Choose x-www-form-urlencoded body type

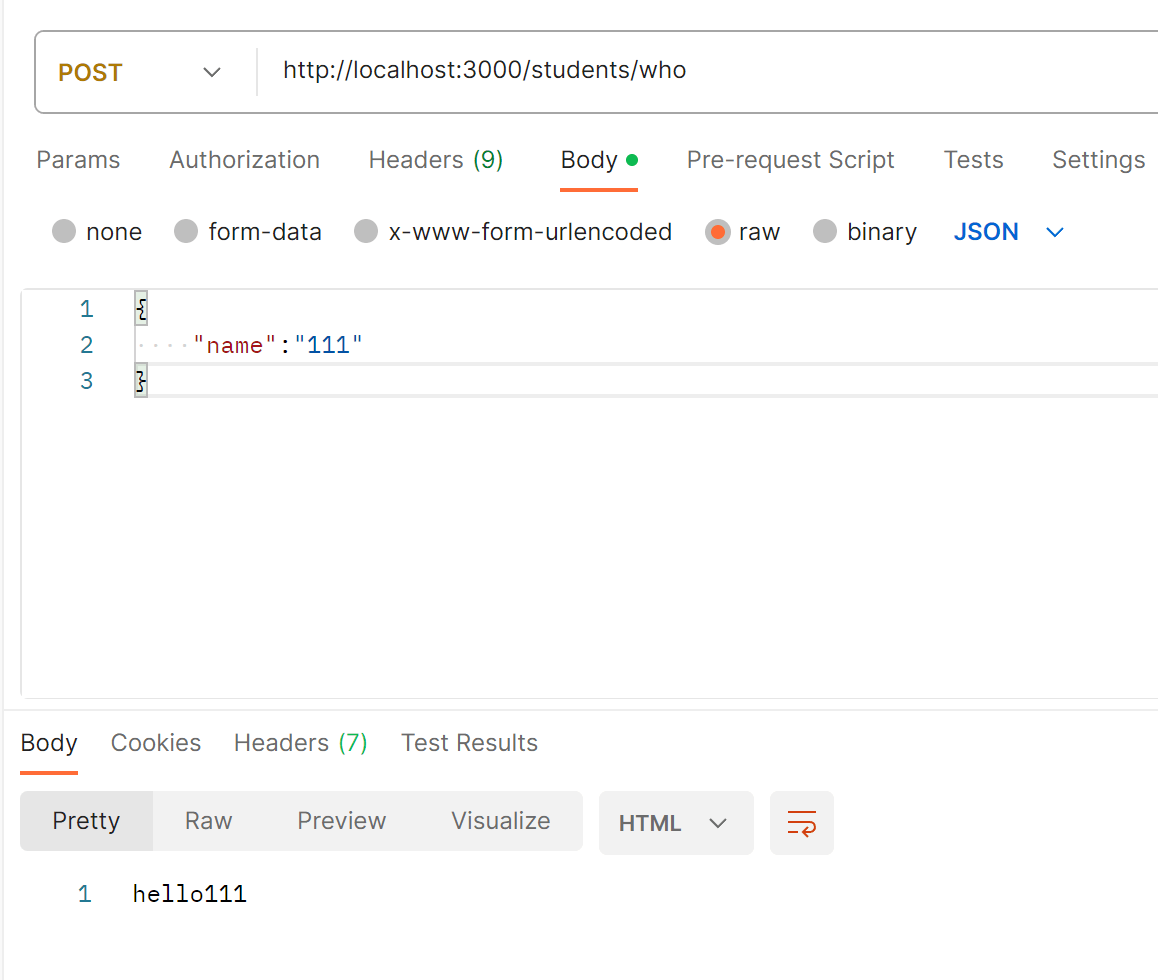[366, 232]
